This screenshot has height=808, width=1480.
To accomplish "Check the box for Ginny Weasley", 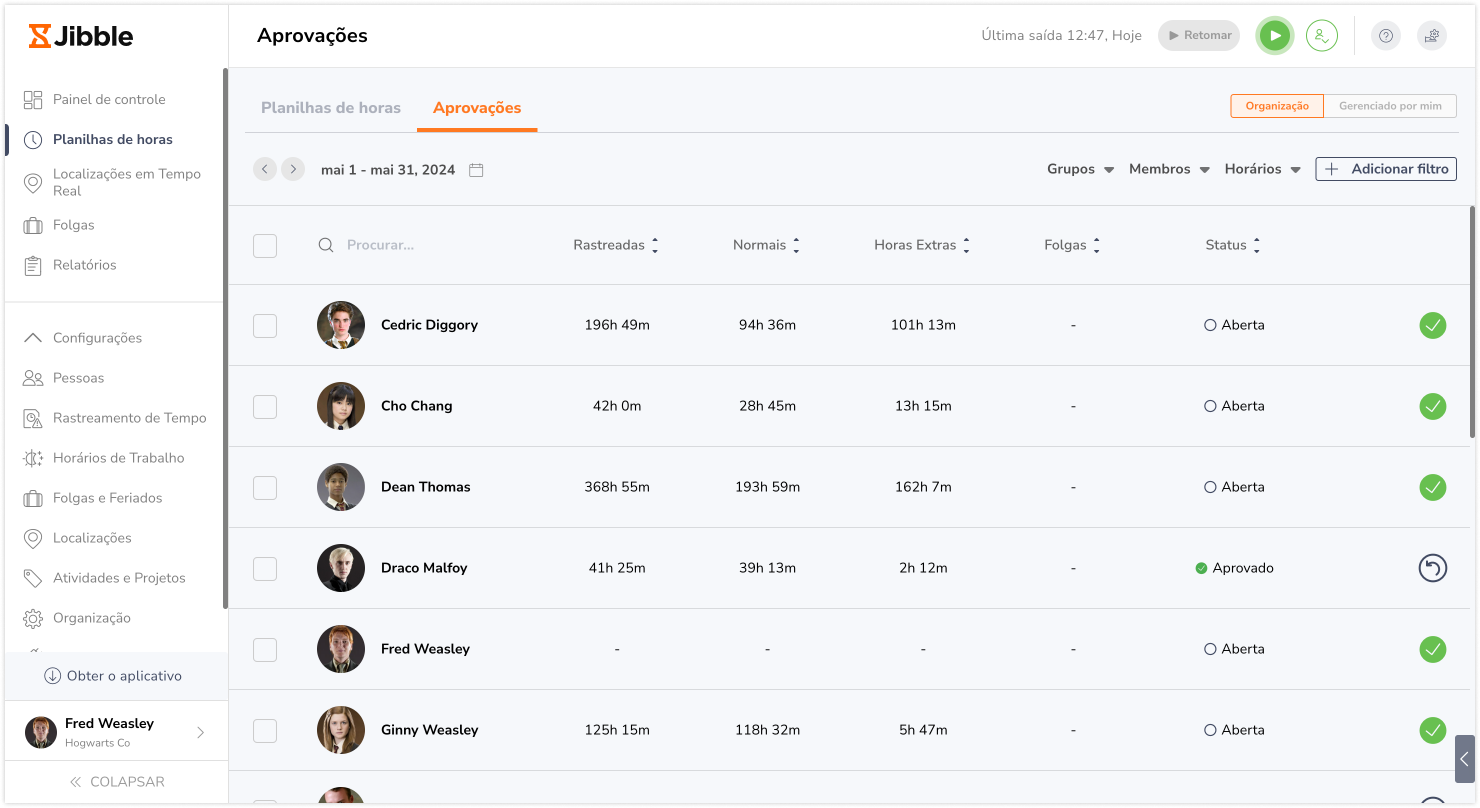I will click(x=265, y=730).
